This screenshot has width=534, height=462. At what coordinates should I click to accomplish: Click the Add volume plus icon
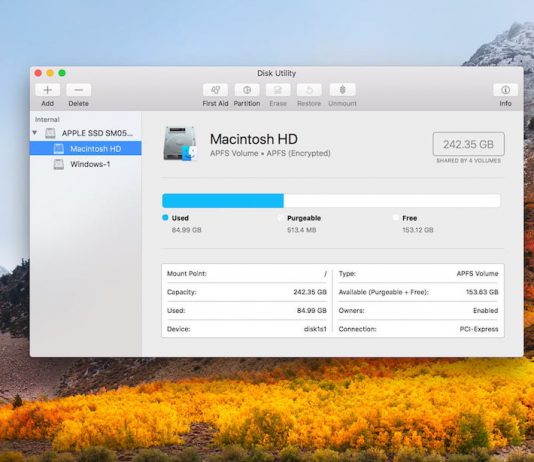(x=47, y=90)
